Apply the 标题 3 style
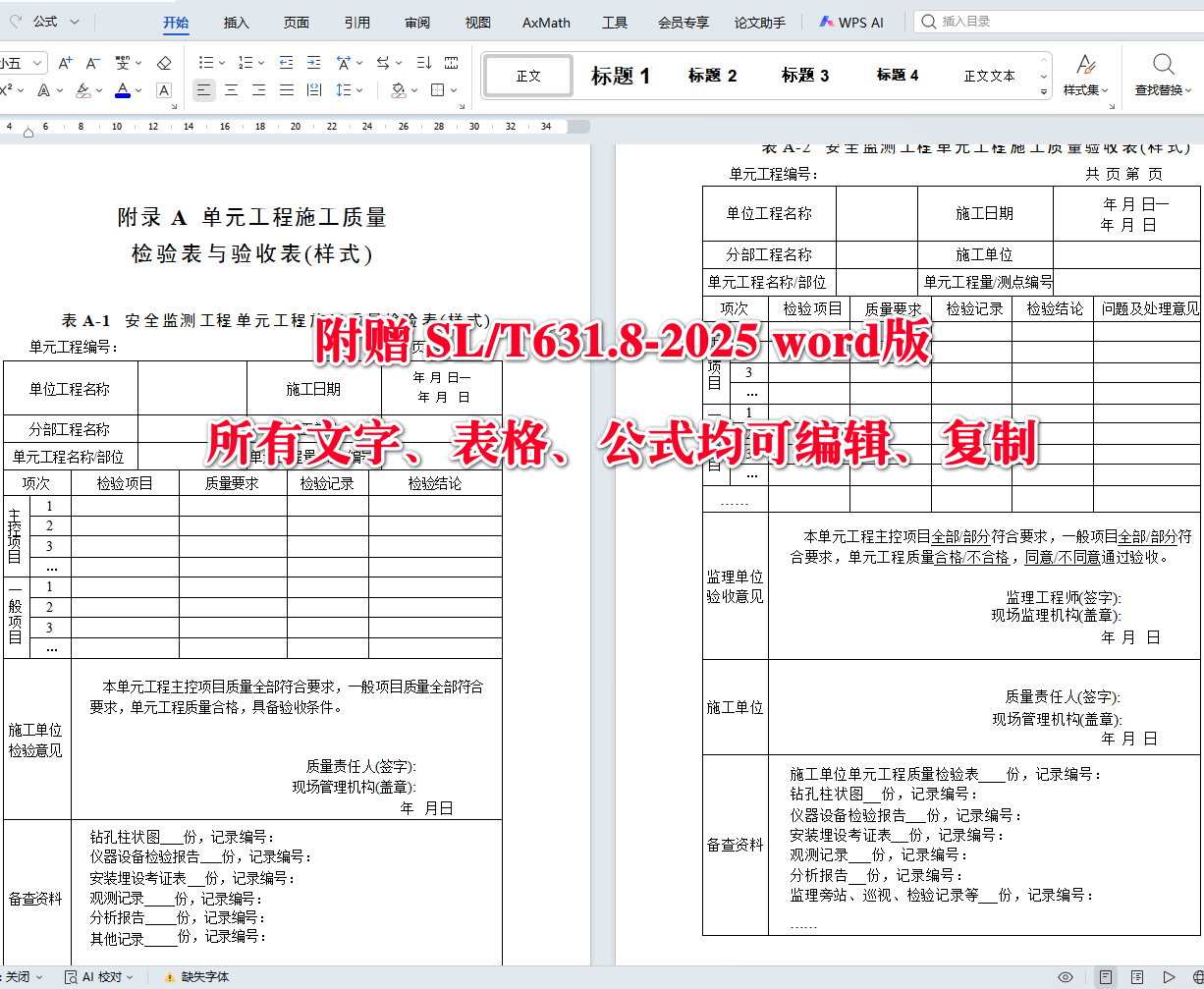 click(x=805, y=76)
